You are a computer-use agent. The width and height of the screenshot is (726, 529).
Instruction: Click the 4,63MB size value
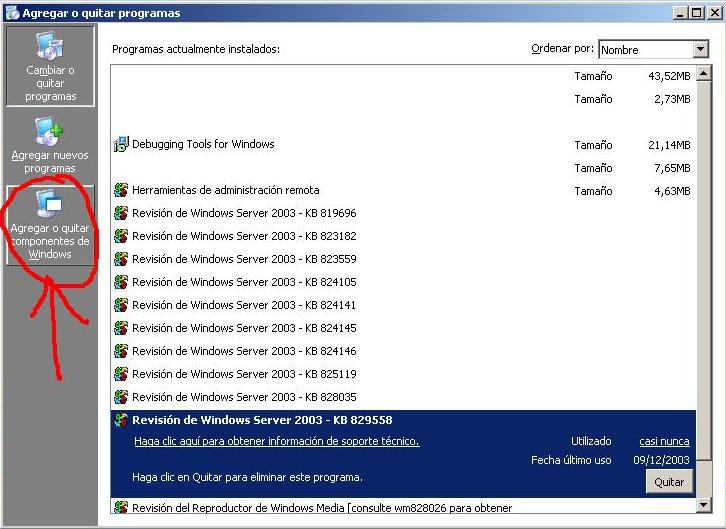coord(672,191)
